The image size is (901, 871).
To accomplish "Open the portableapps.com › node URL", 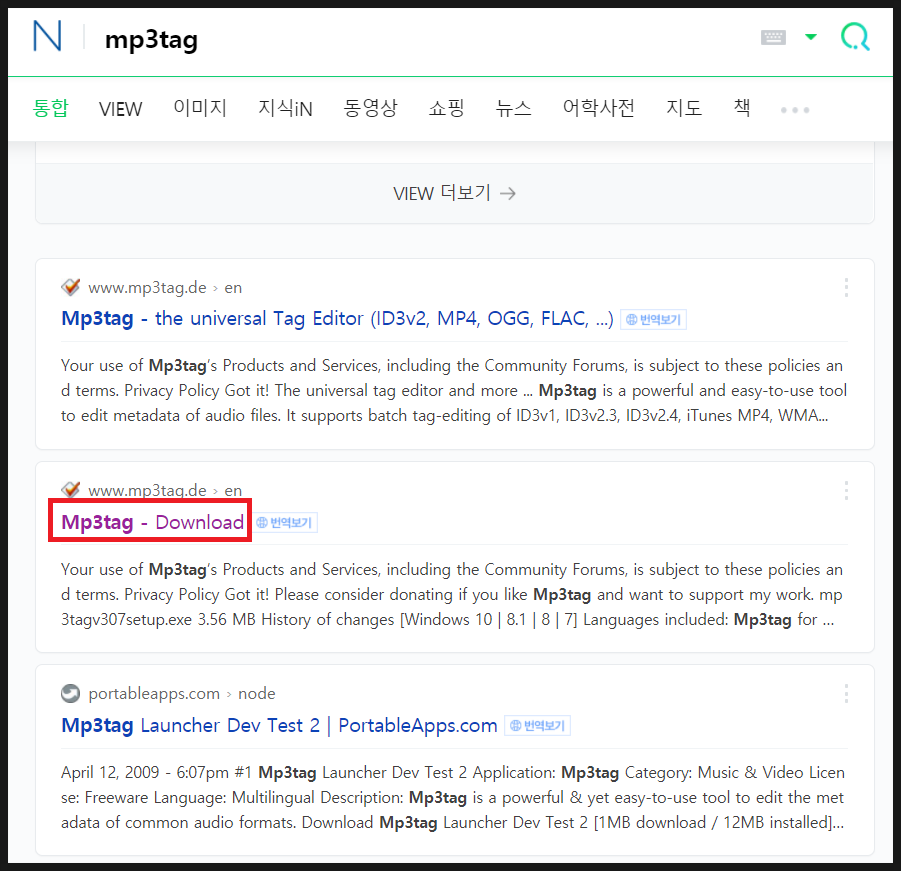I will coord(182,693).
